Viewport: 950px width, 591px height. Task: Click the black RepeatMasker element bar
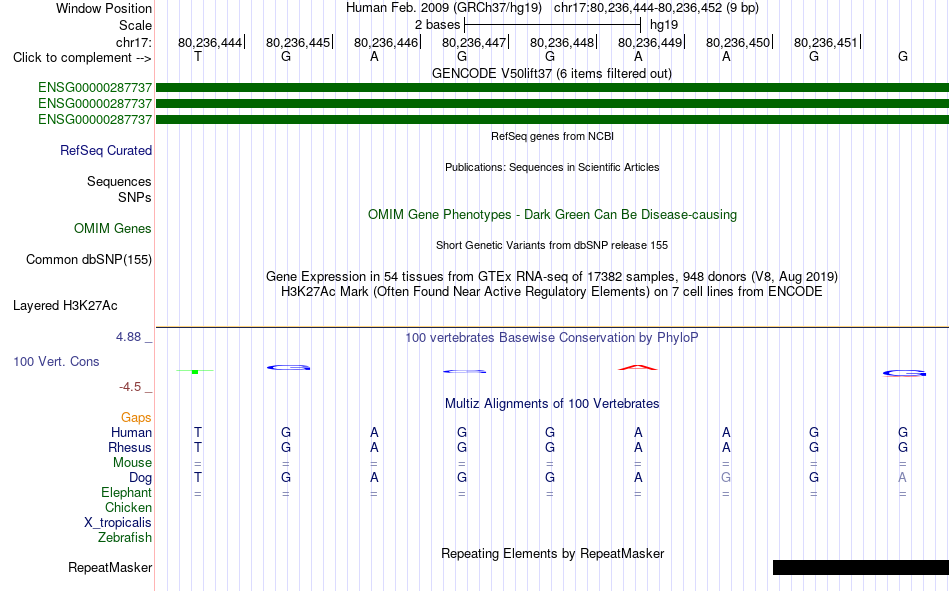click(861, 567)
